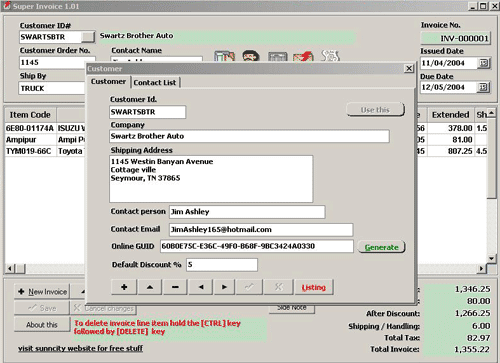Switch to the Contact List tab
The image size is (500, 363).
coord(155,82)
